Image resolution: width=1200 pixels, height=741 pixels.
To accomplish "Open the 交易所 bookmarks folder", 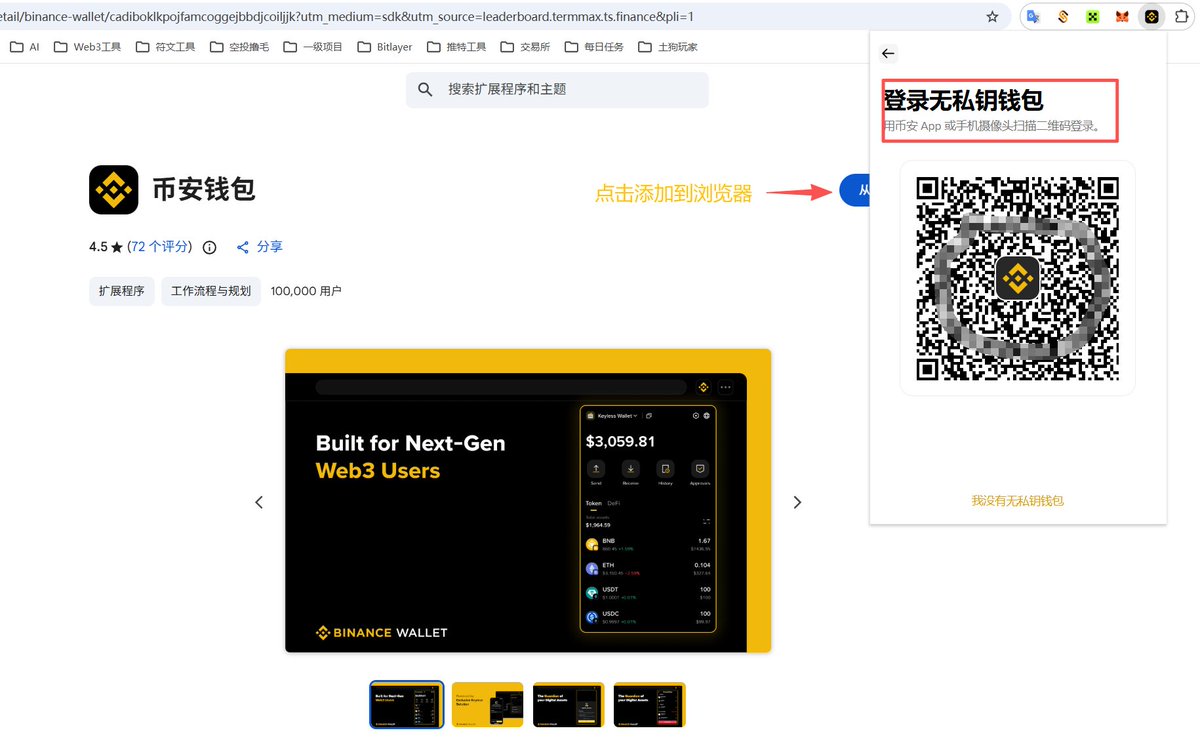I will pos(525,47).
